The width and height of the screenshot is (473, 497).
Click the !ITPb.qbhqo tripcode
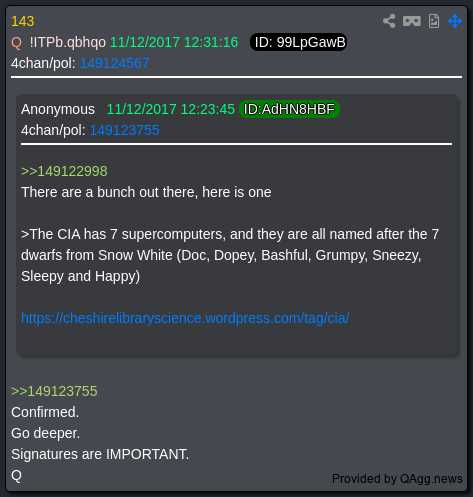point(68,43)
